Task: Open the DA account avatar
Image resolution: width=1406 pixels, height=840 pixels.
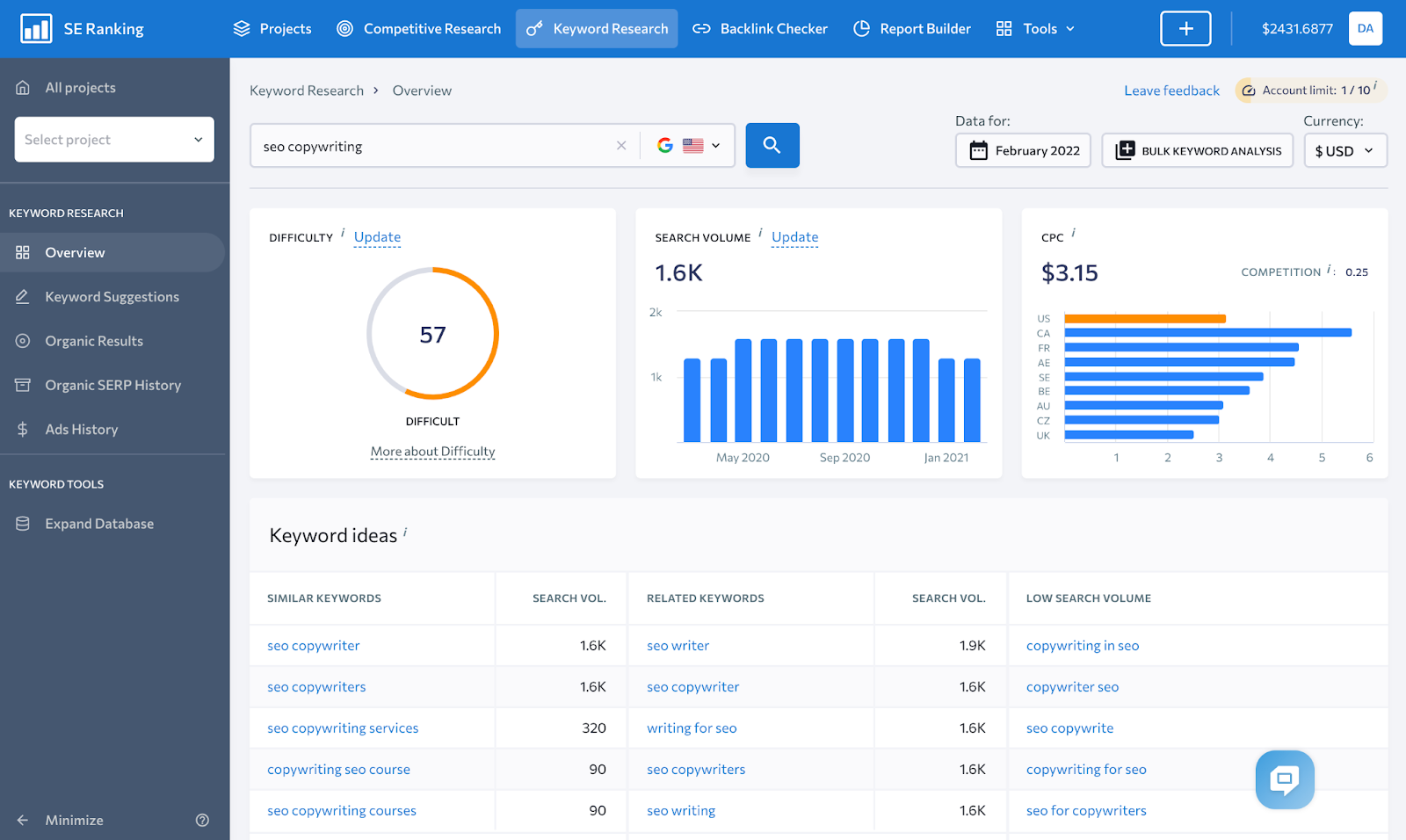Action: [1365, 29]
